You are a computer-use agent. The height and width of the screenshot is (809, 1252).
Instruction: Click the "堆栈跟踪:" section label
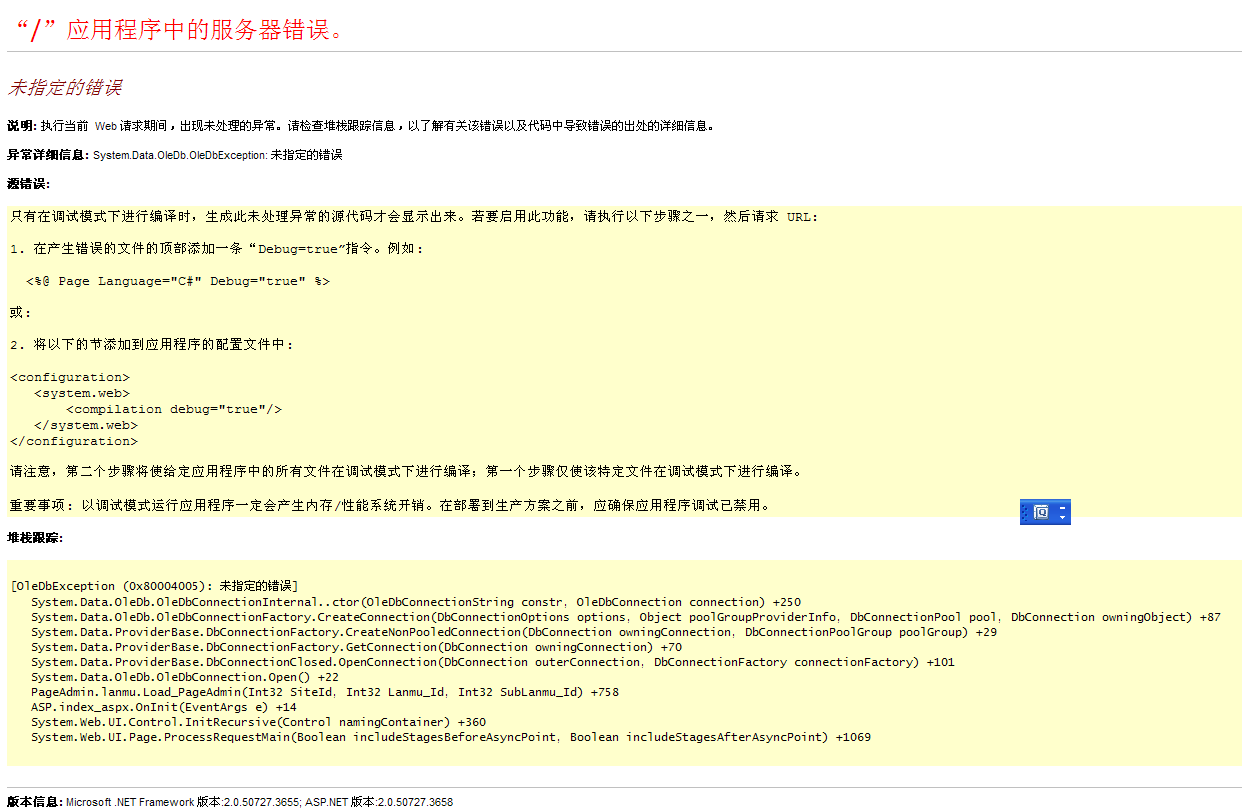click(x=35, y=538)
